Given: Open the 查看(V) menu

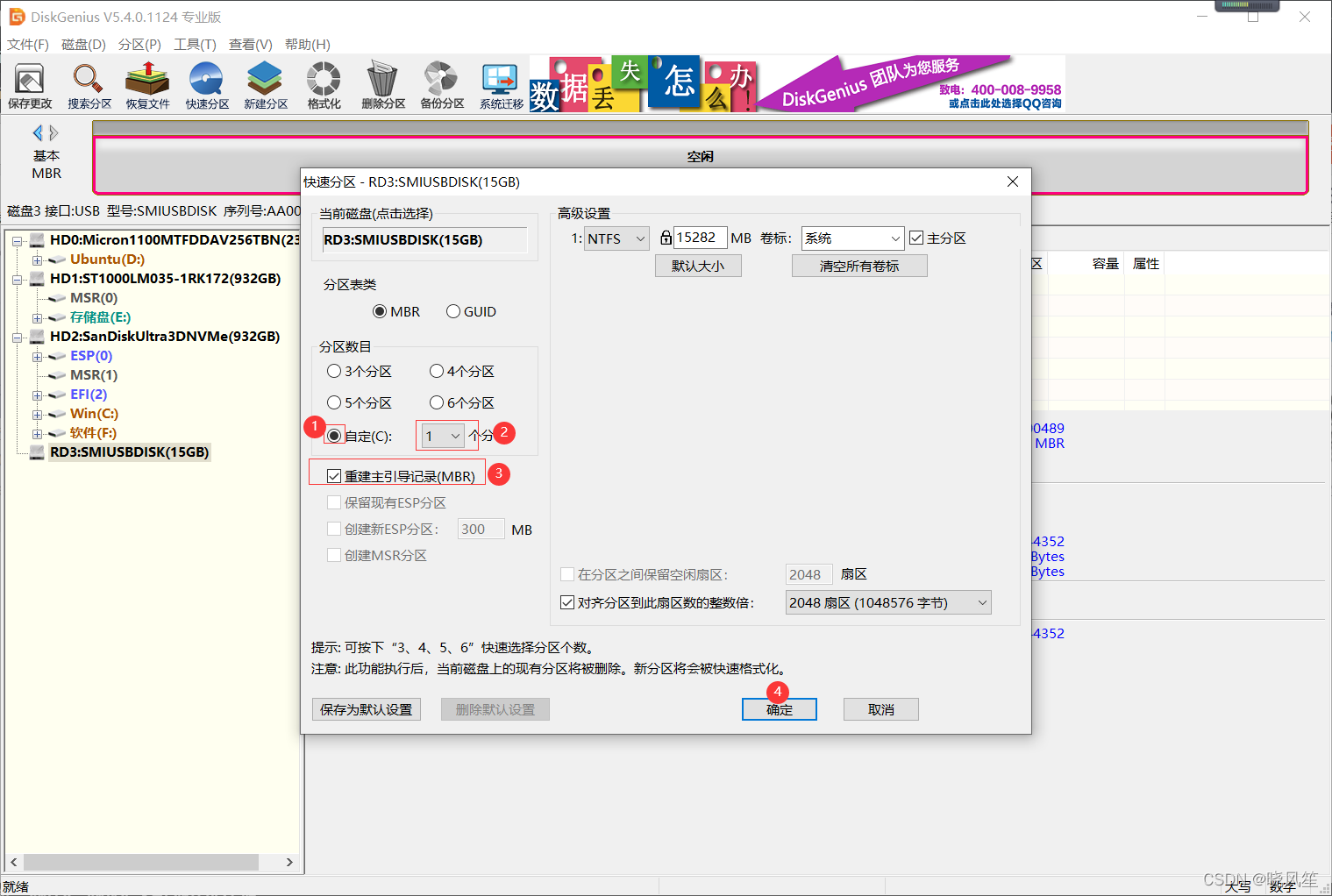Looking at the screenshot, I should click(251, 44).
